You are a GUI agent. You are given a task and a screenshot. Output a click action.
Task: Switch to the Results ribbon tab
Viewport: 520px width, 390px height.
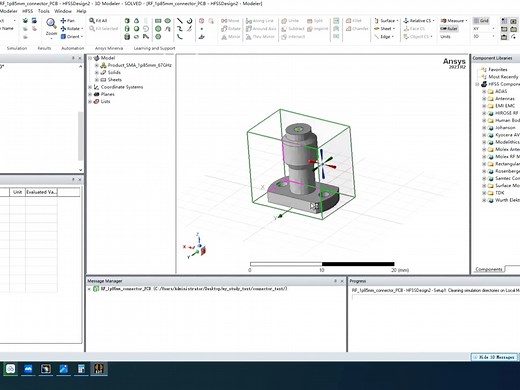(x=44, y=48)
